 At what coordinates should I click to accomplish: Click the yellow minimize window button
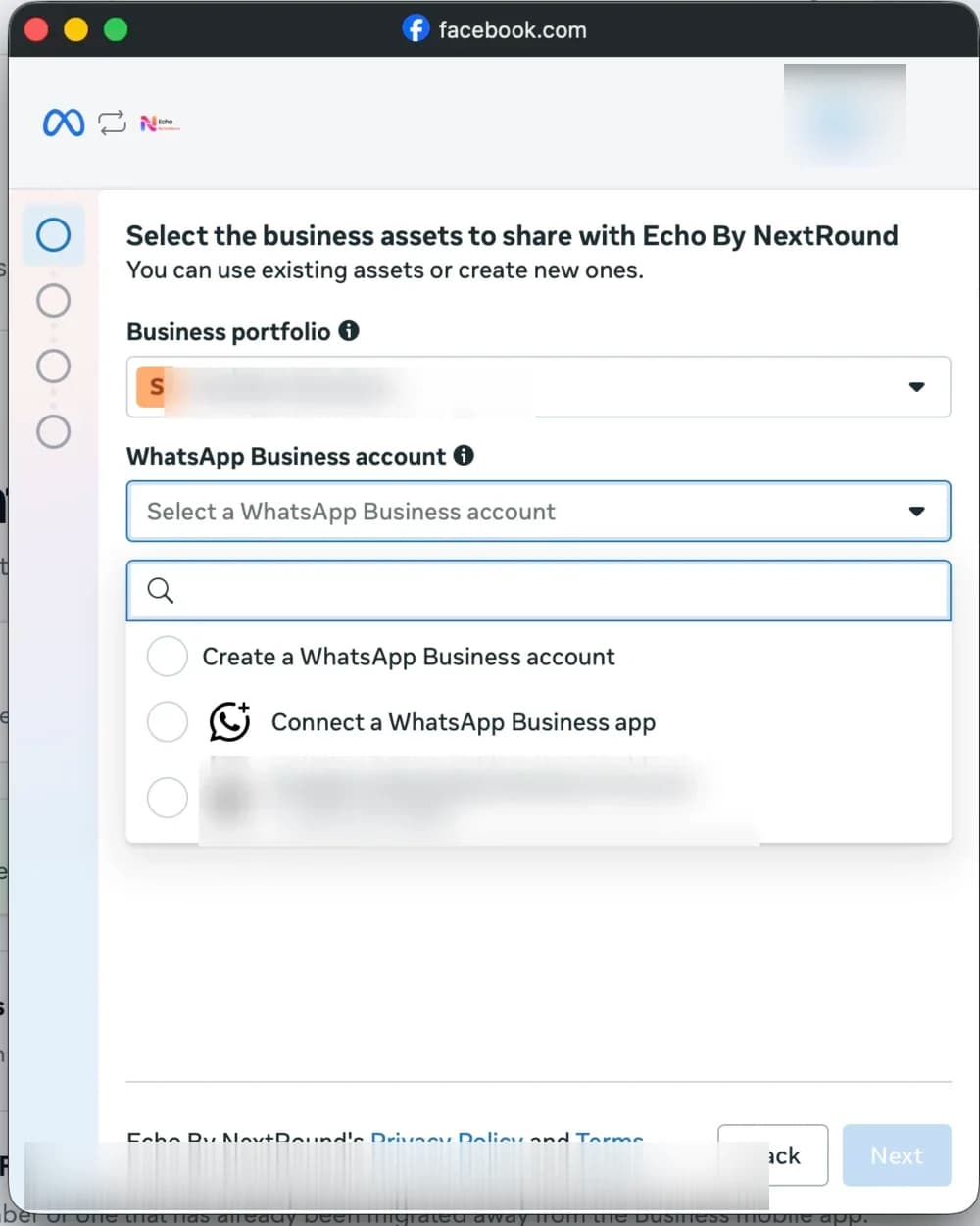[x=76, y=29]
